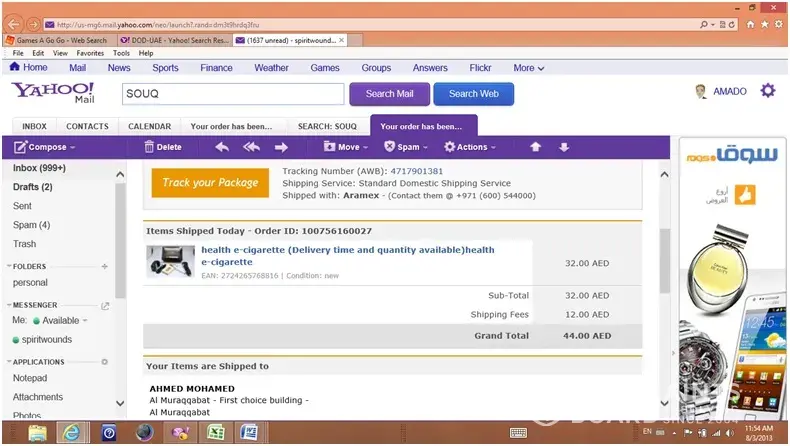Go to next message with down arrow
Image resolution: width=790 pixels, height=446 pixels.
click(564, 147)
